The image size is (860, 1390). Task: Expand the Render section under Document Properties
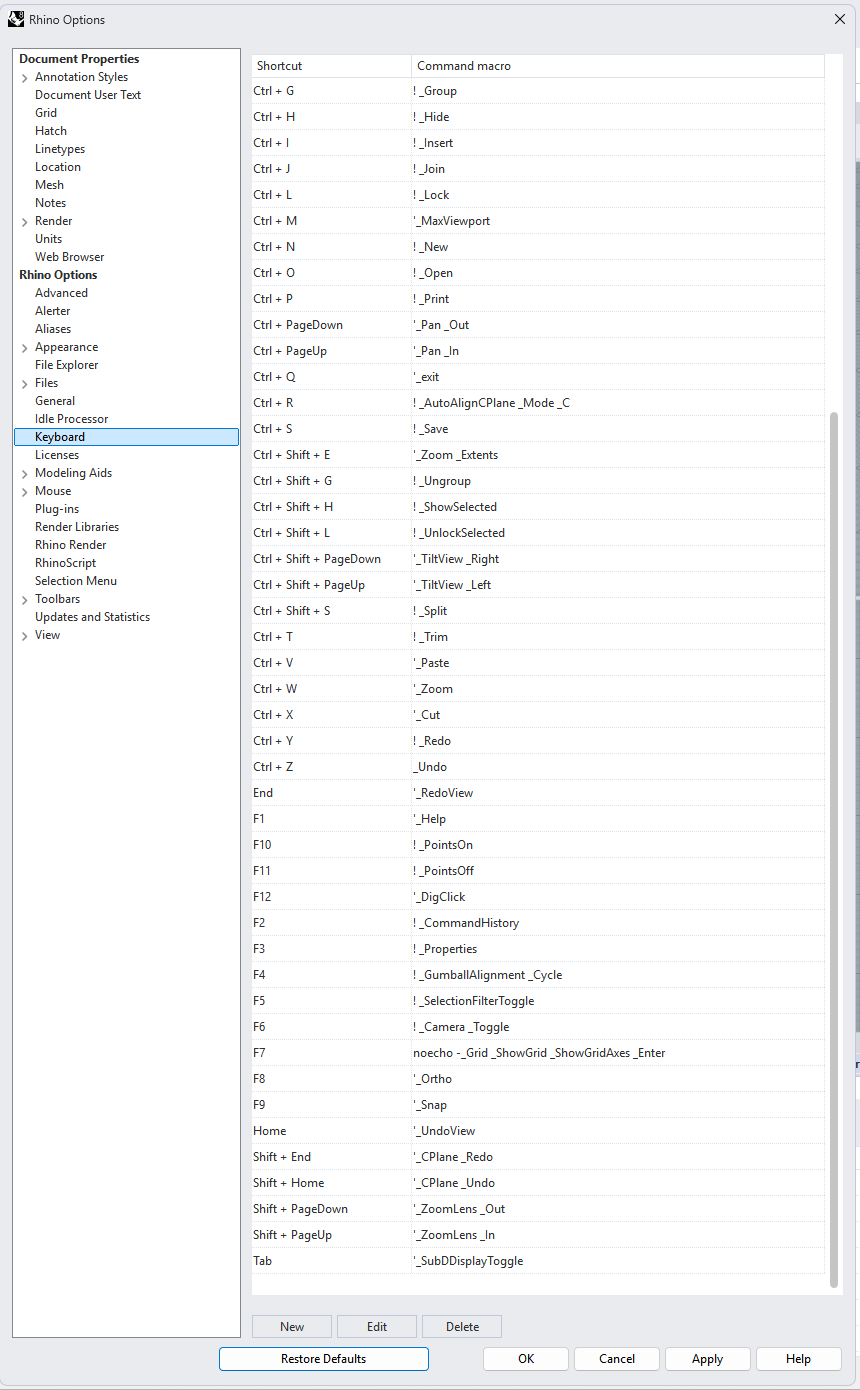tap(24, 220)
